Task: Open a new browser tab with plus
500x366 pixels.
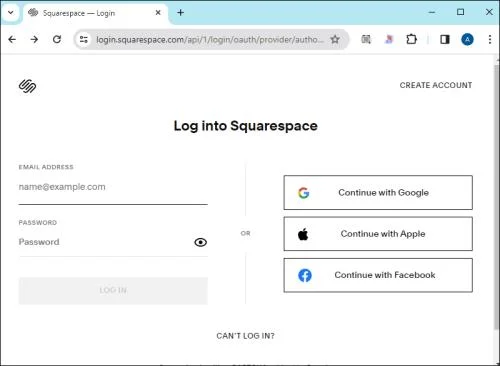Action: click(x=181, y=13)
